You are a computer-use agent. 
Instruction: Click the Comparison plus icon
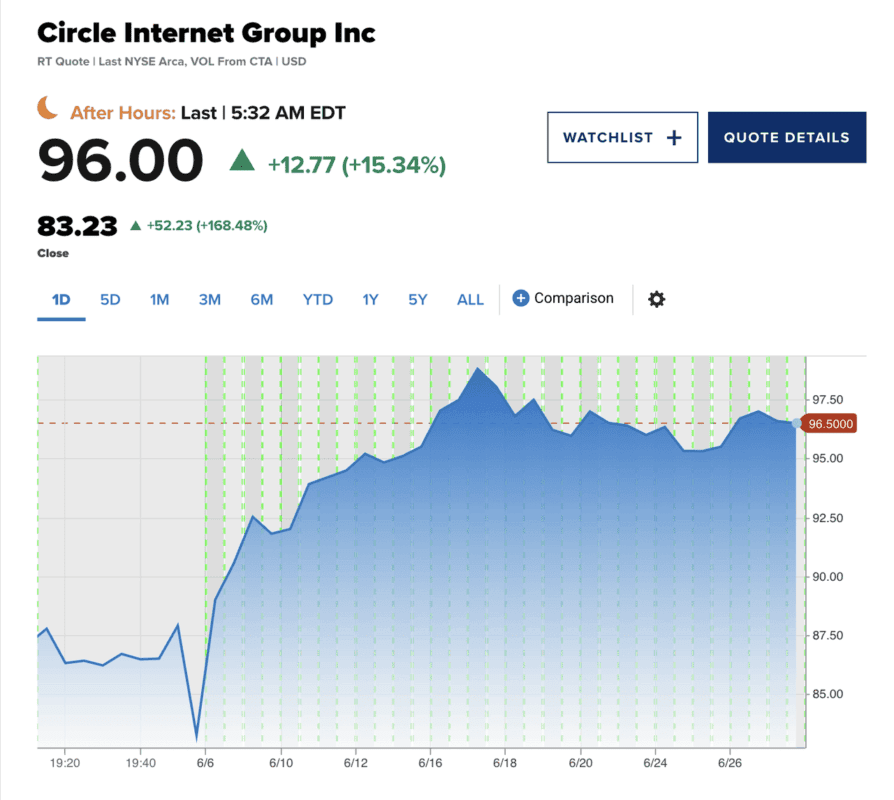[520, 298]
